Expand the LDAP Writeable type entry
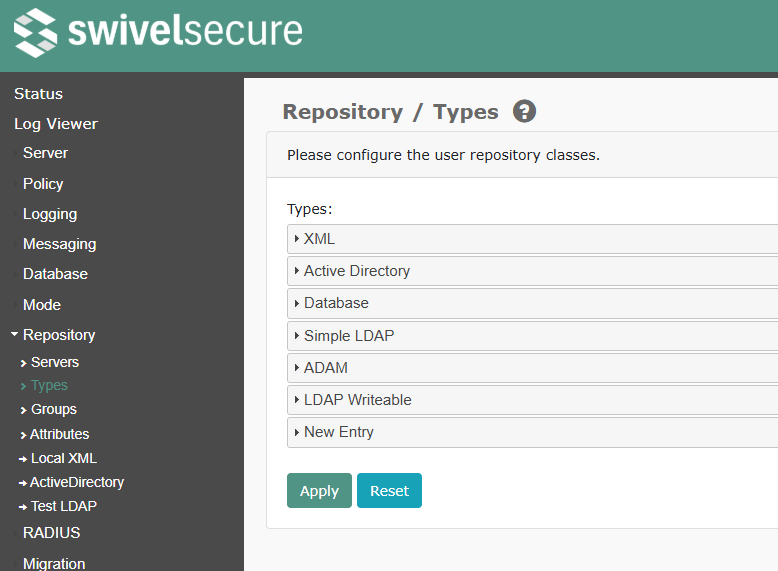Image resolution: width=778 pixels, height=571 pixels. [x=532, y=400]
